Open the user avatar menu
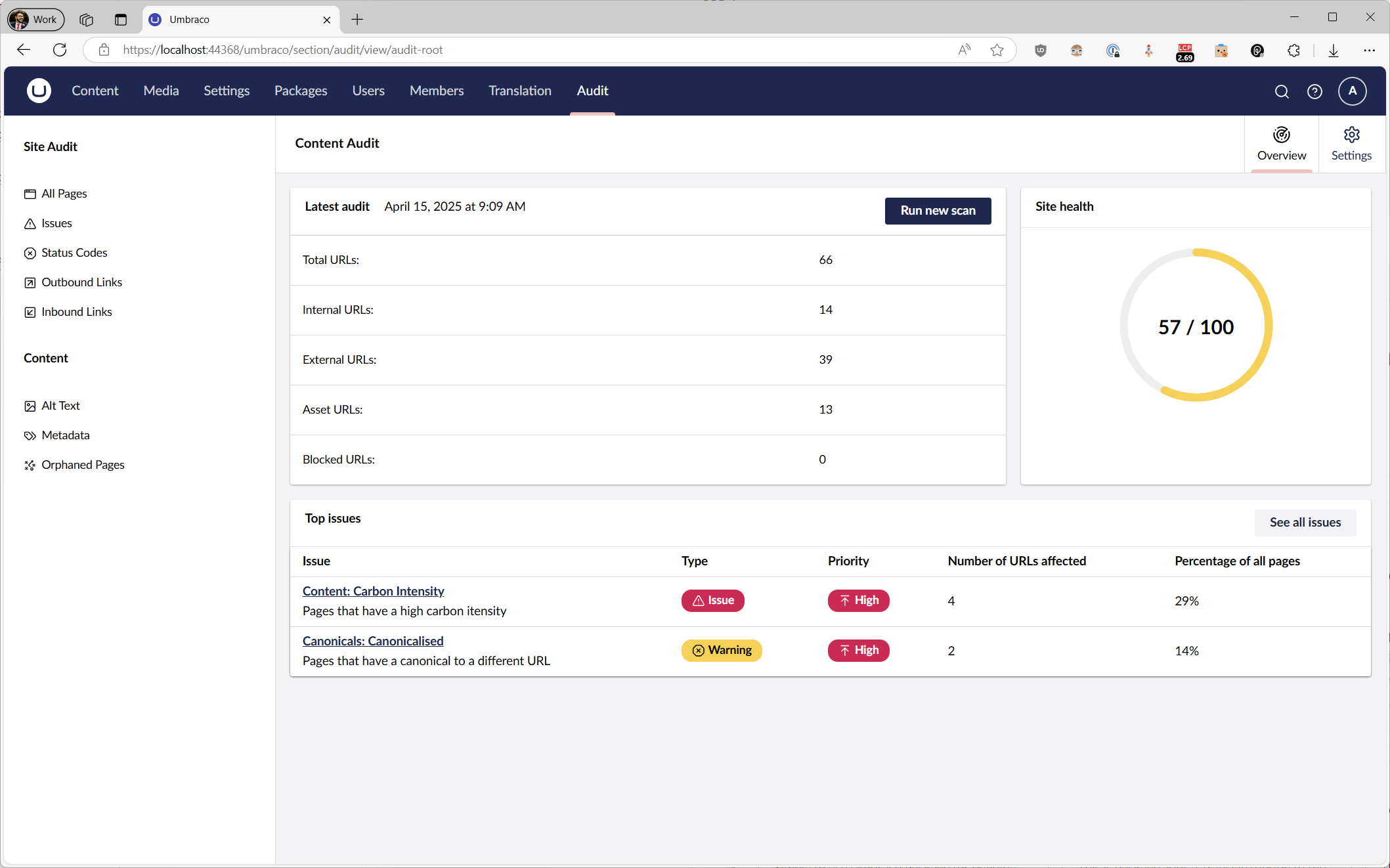This screenshot has width=1390, height=868. 1352,91
